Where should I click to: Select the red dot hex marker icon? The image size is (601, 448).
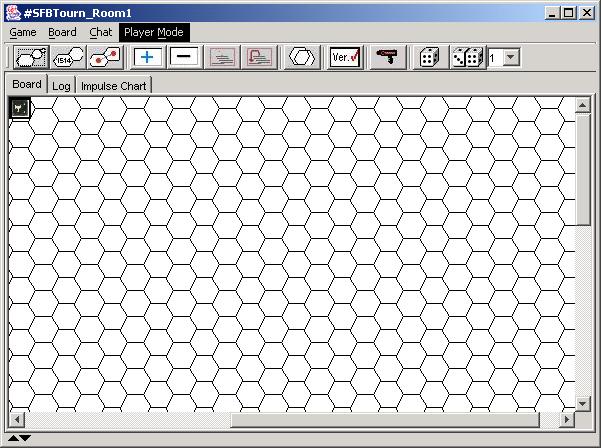tap(105, 58)
